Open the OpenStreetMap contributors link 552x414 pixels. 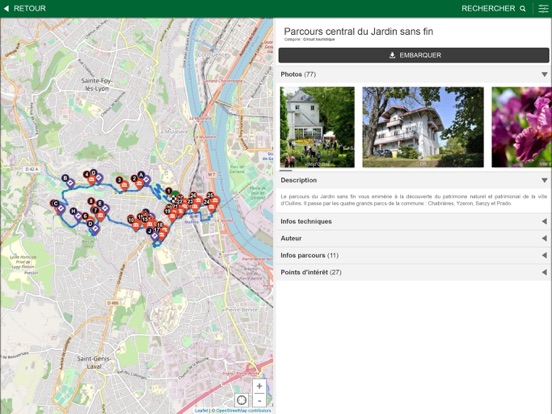(243, 410)
